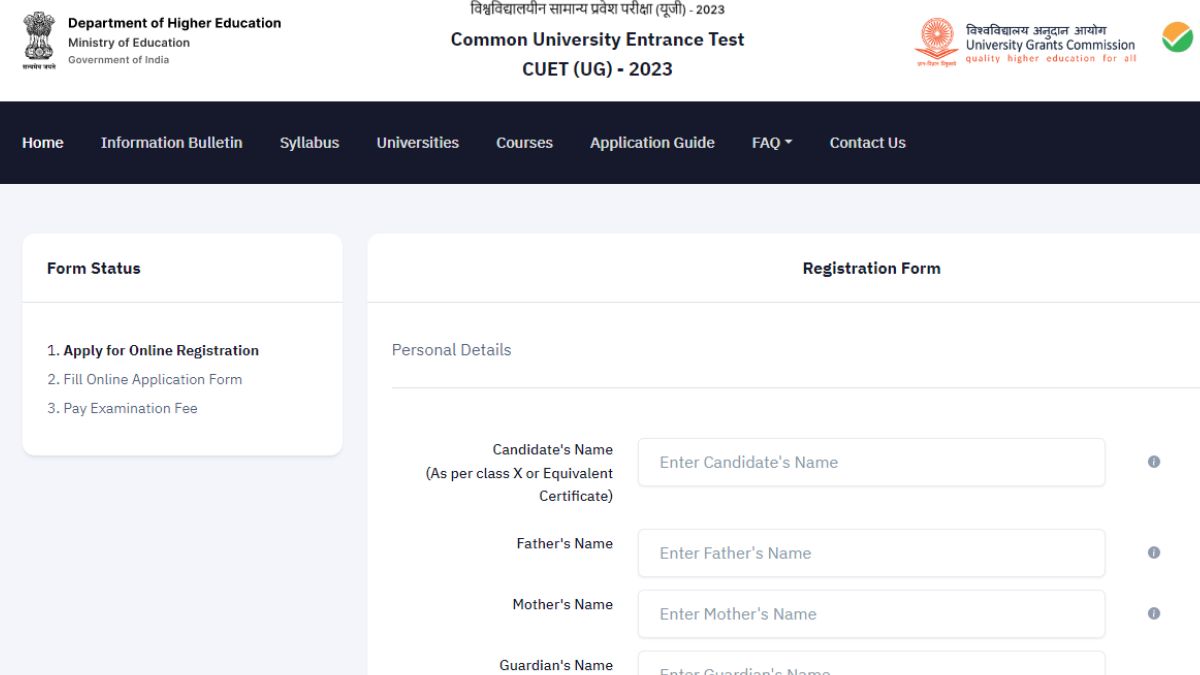View the Syllabus menu item
The height and width of the screenshot is (675, 1200).
point(309,142)
